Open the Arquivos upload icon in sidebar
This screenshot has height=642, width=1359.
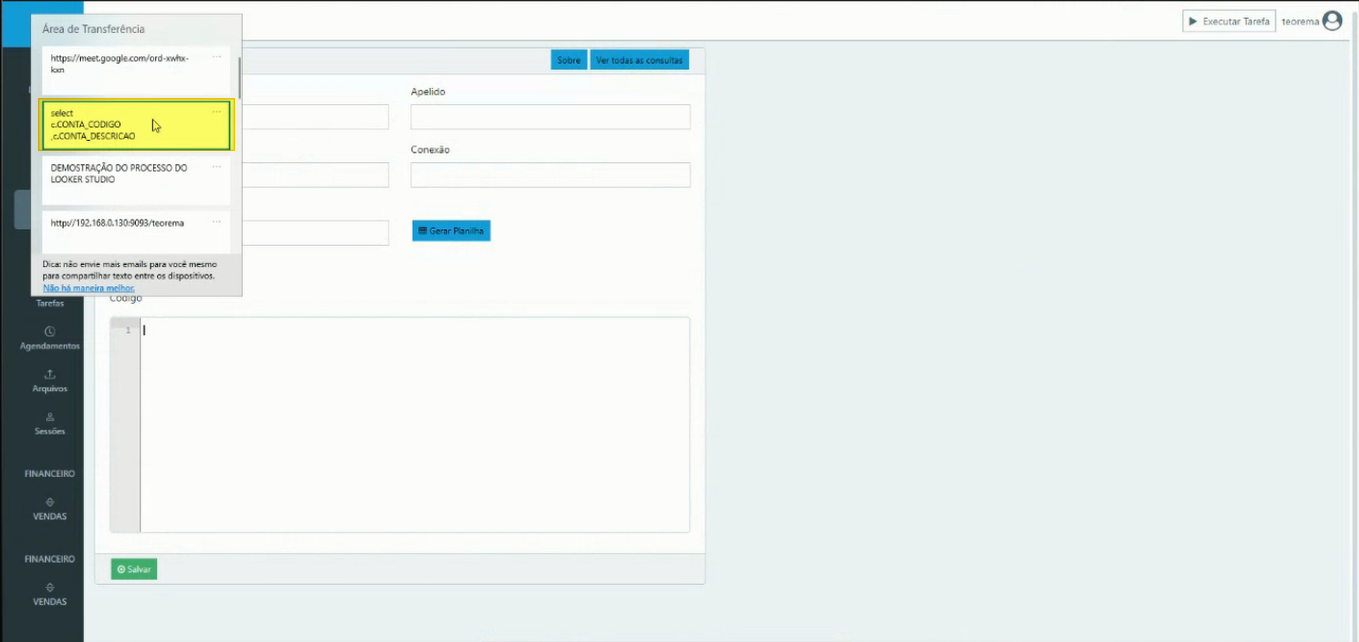click(50, 374)
